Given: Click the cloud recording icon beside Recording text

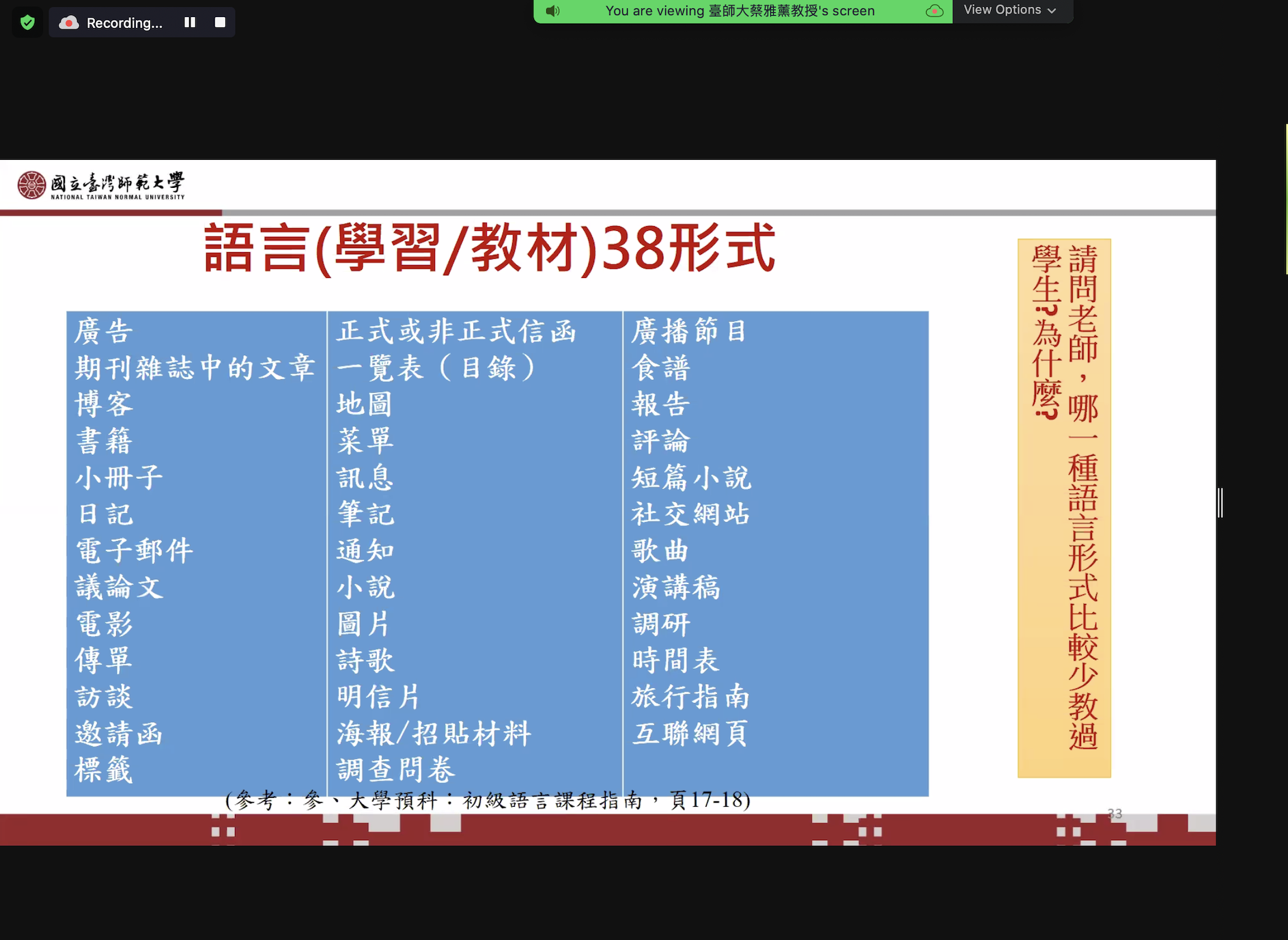Looking at the screenshot, I should click(68, 22).
